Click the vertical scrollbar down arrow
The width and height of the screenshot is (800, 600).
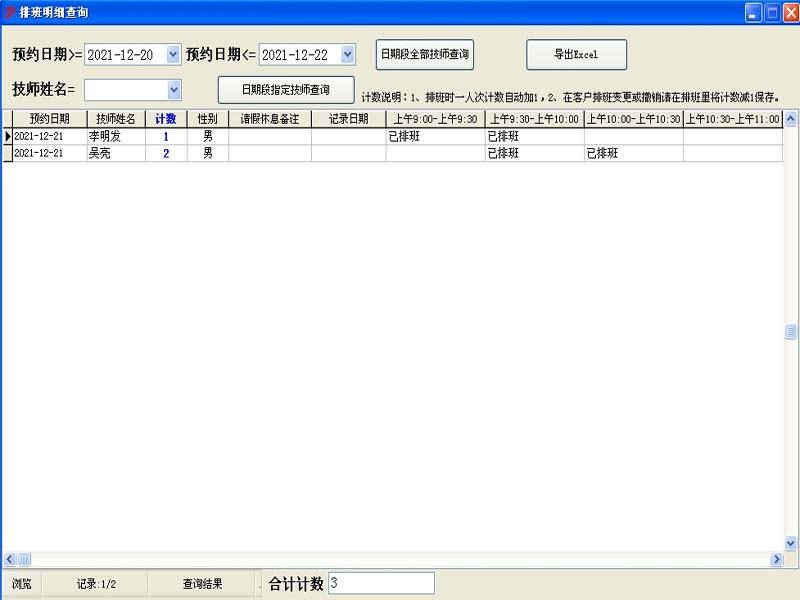[x=790, y=543]
